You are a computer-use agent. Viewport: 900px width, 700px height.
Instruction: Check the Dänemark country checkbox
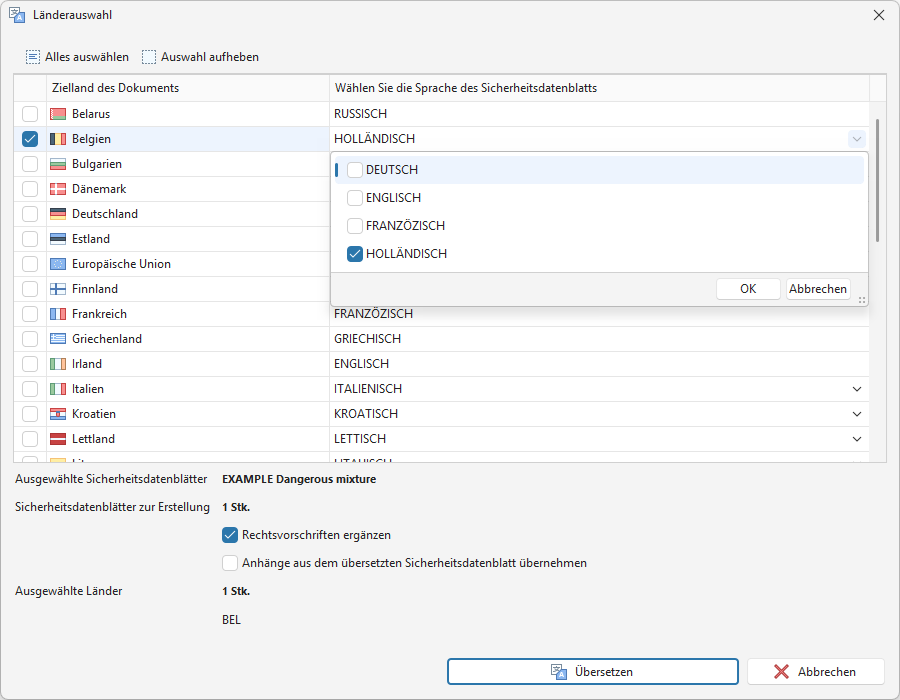30,189
